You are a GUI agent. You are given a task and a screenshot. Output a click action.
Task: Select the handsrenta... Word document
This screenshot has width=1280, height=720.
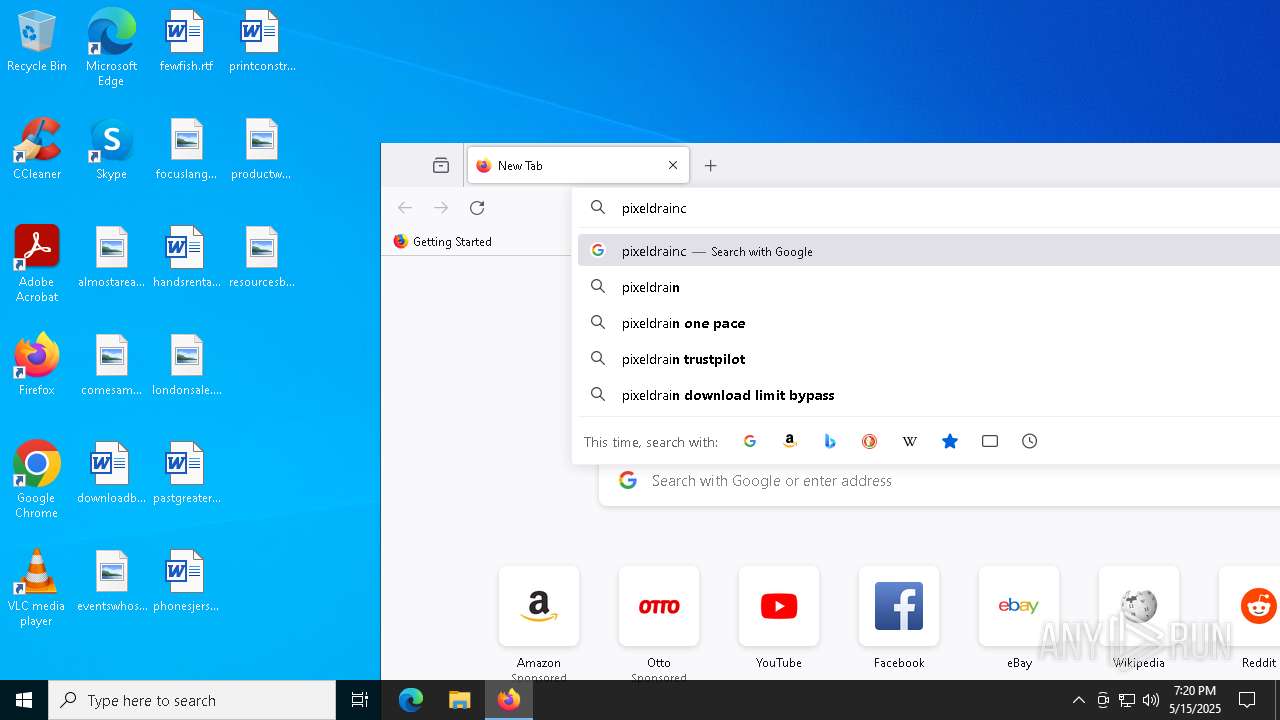(186, 258)
